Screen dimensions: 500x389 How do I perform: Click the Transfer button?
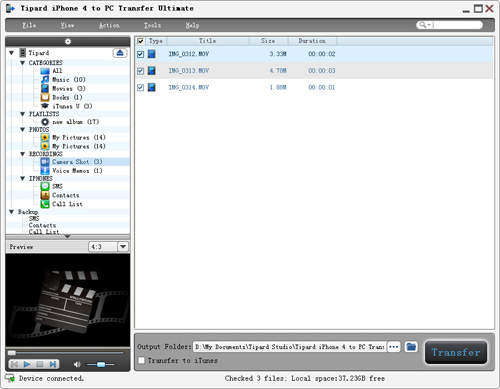pyautogui.click(x=456, y=352)
